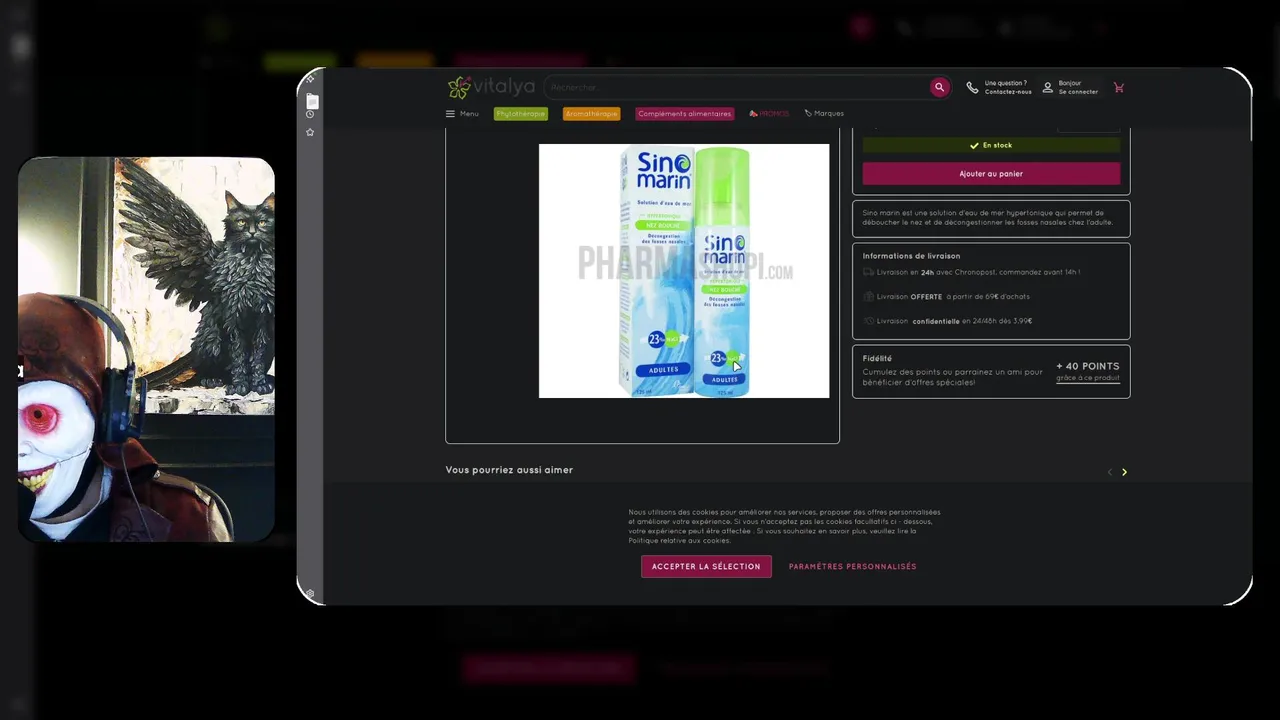Click the Vitalya flower logo

pyautogui.click(x=459, y=87)
